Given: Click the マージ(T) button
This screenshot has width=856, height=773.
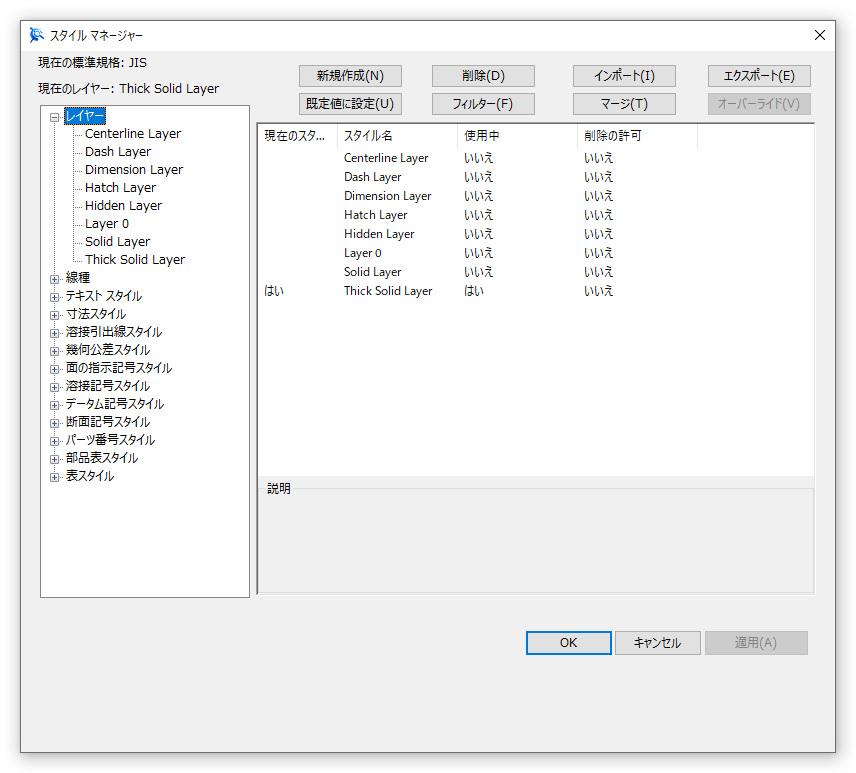Looking at the screenshot, I should 624,104.
